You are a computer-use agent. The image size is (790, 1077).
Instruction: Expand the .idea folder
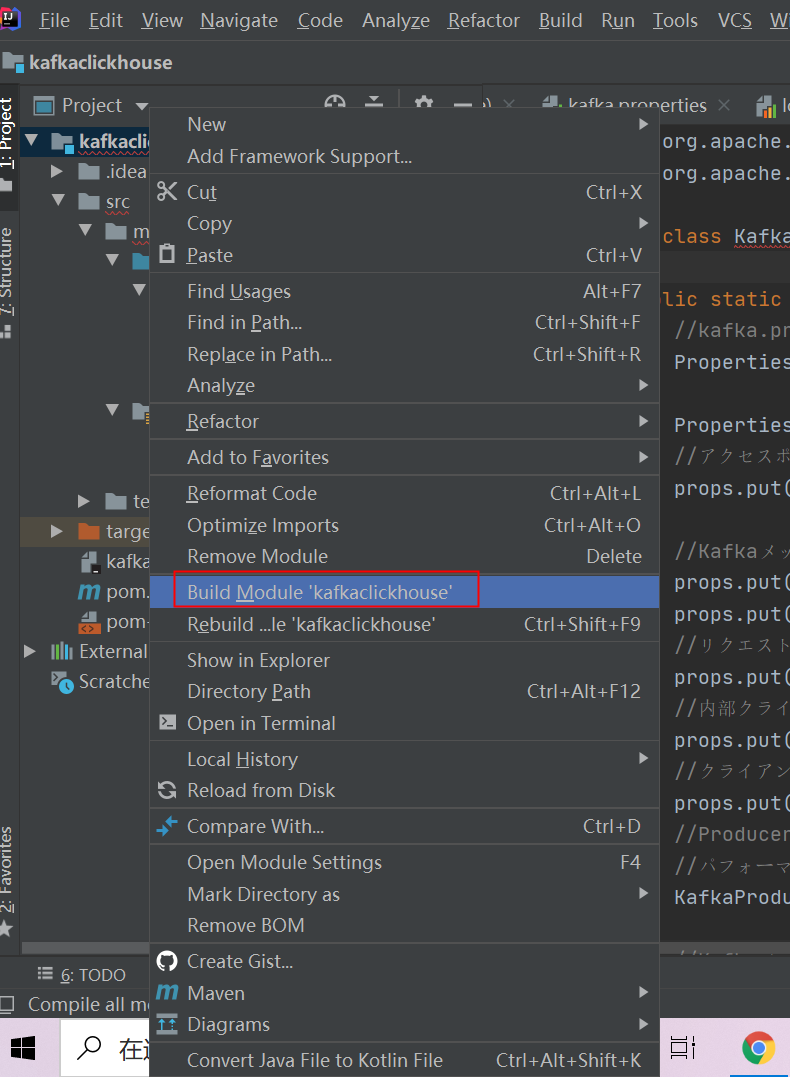[57, 171]
